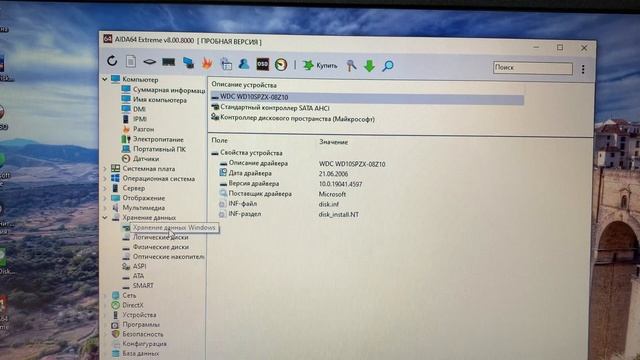The width and height of the screenshot is (640, 360).
Task: Click the driver version 10.0.19041.4597 value
Action: click(340, 184)
